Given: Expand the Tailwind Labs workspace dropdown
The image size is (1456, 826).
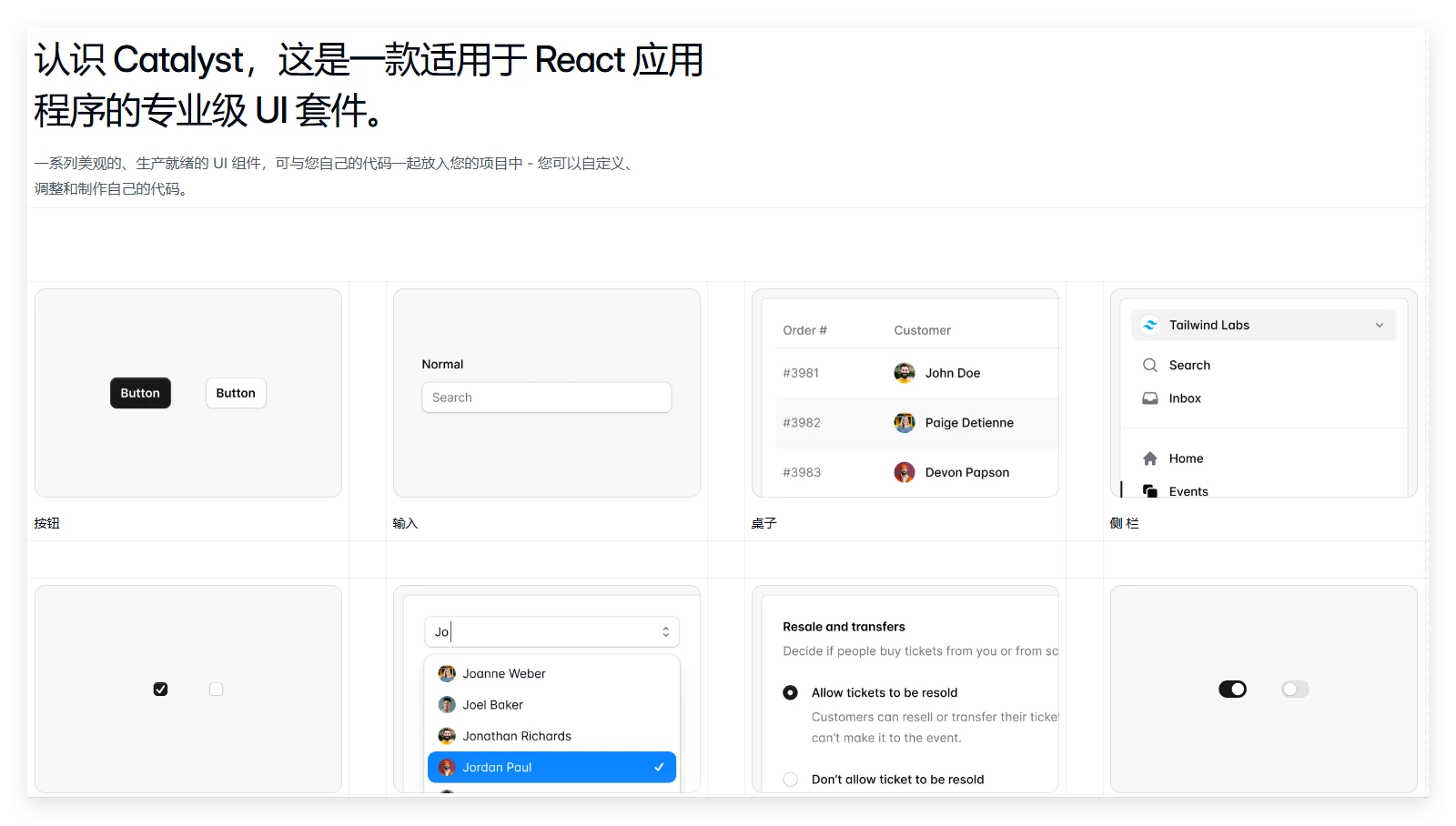Looking at the screenshot, I should pyautogui.click(x=1380, y=325).
